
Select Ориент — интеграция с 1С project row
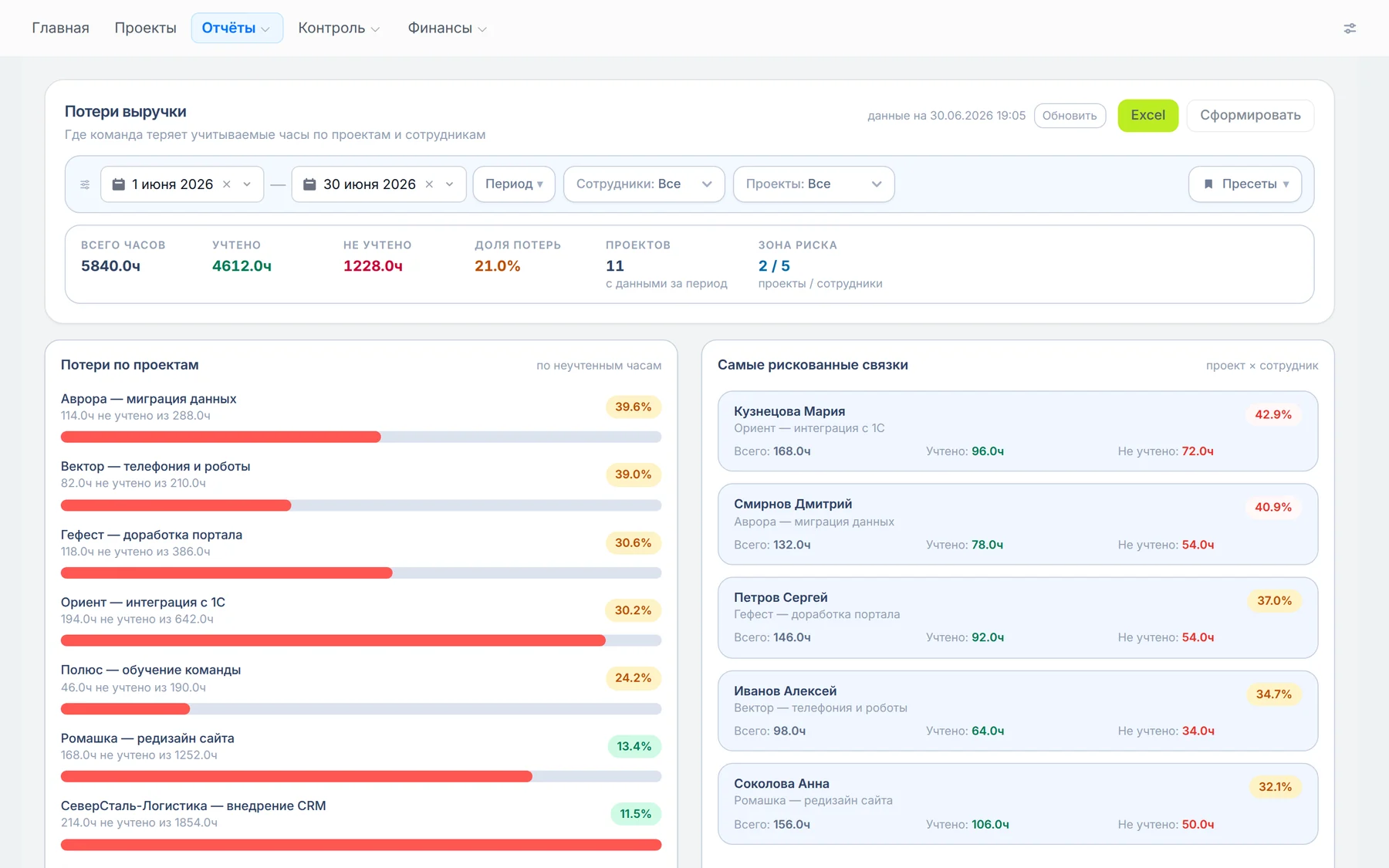pyautogui.click(x=361, y=621)
